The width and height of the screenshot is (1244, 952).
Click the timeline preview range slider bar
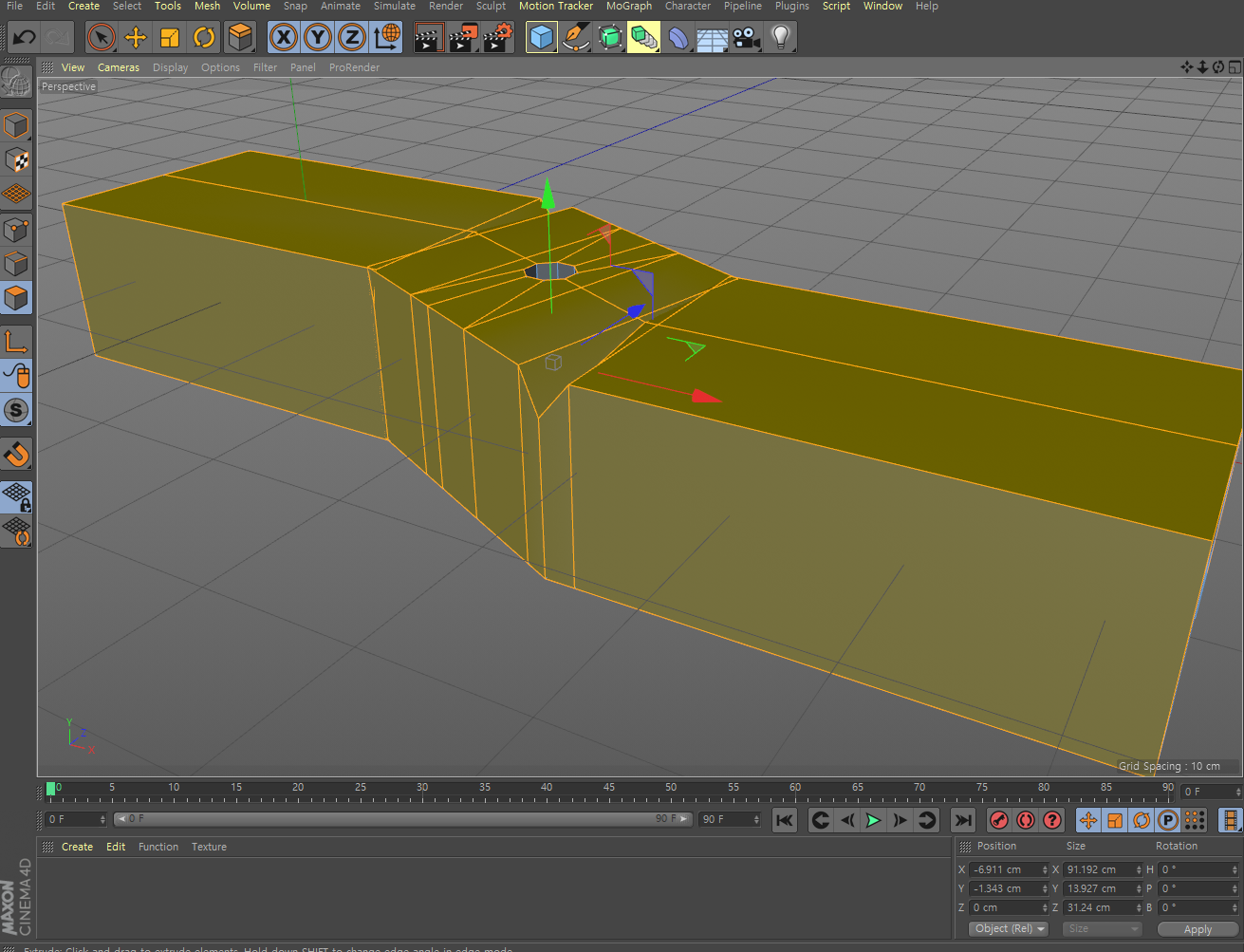tap(402, 819)
